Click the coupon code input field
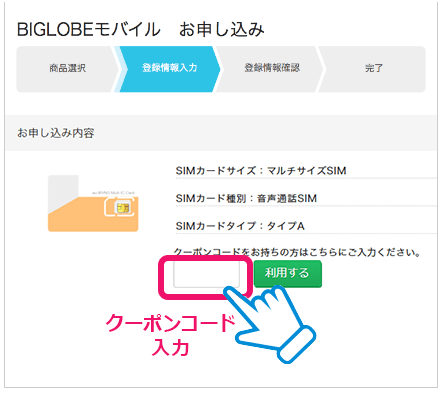 point(206,274)
